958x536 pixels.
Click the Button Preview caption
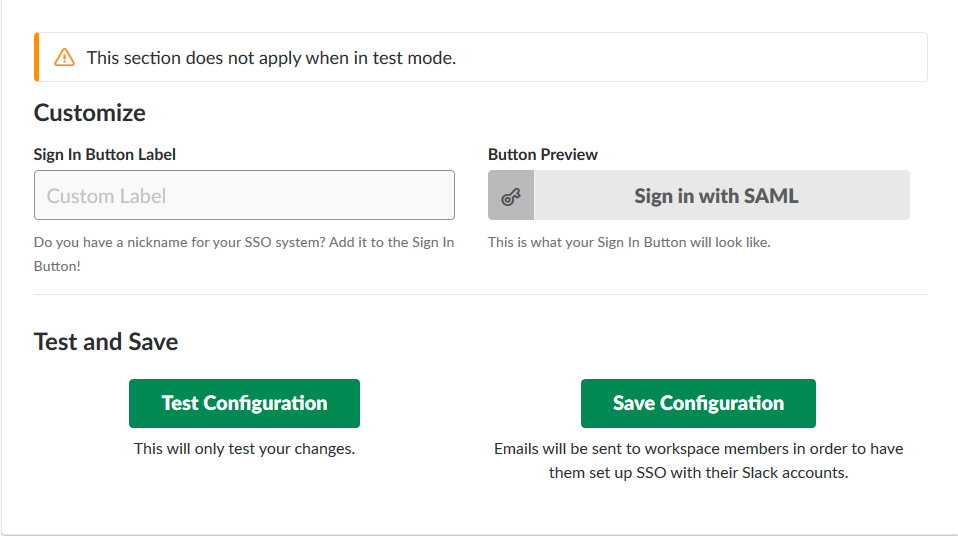pos(543,155)
